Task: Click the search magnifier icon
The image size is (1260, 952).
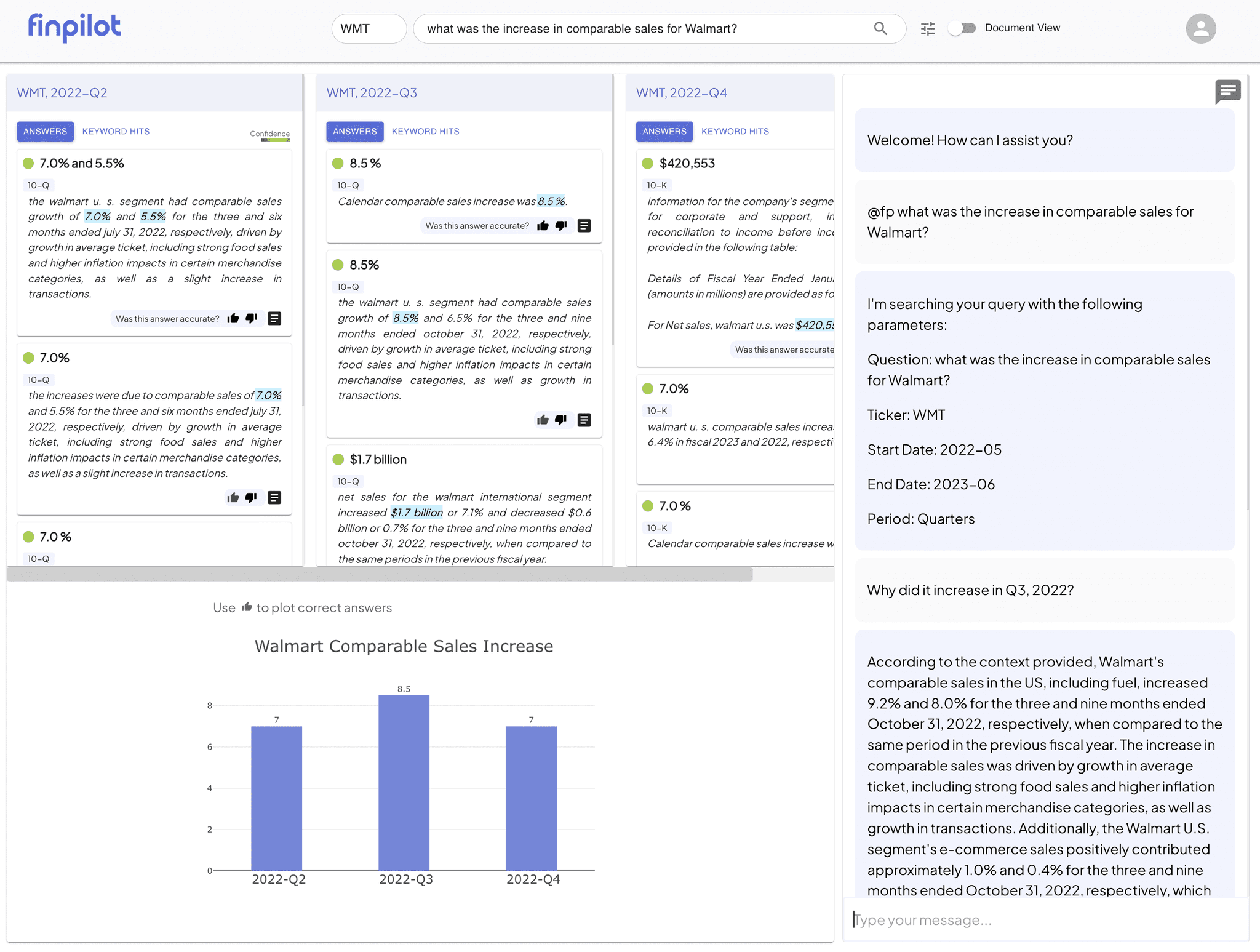Action: coord(880,28)
